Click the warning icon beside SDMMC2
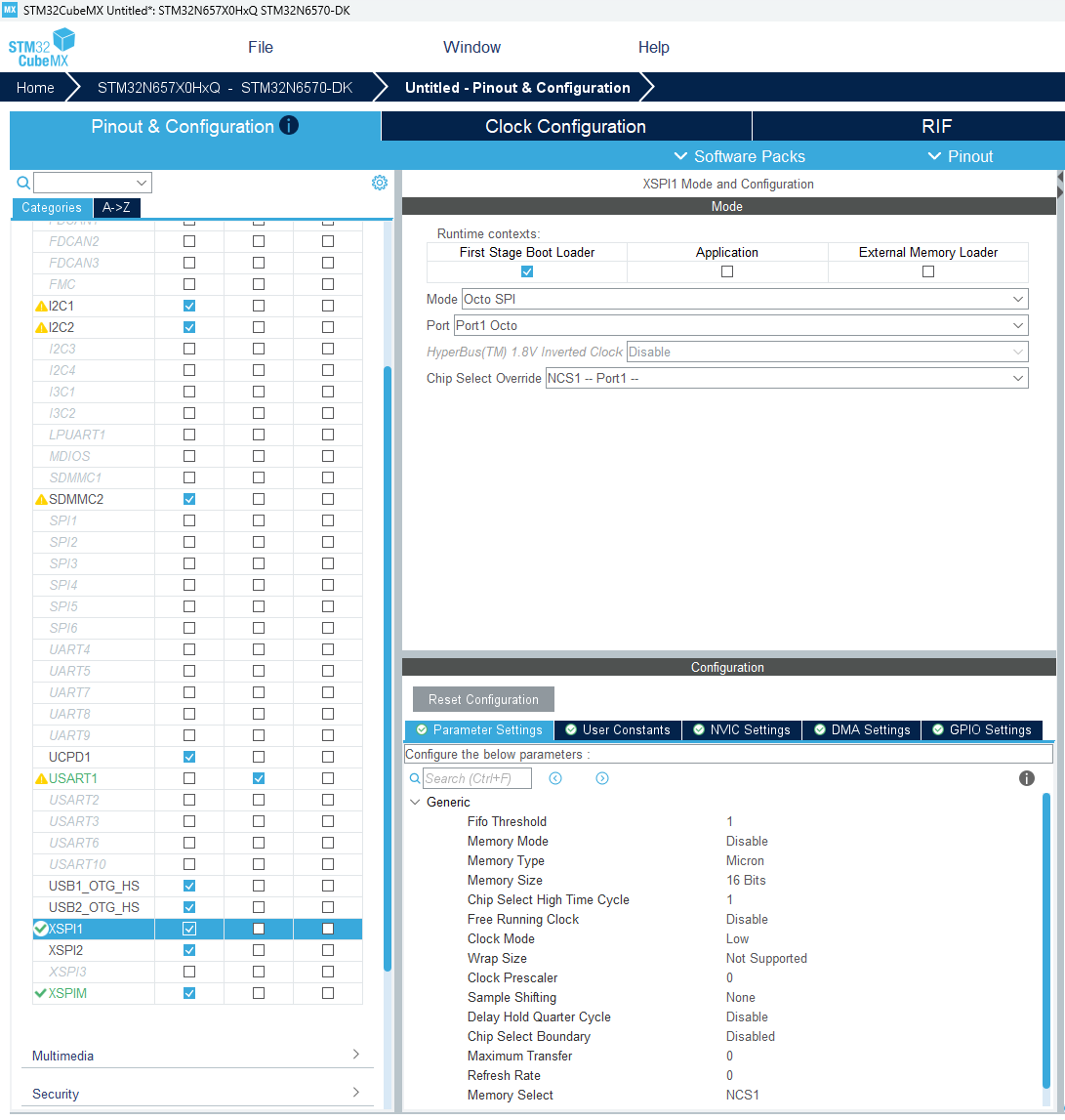This screenshot has height=1120, width=1065. pos(41,499)
